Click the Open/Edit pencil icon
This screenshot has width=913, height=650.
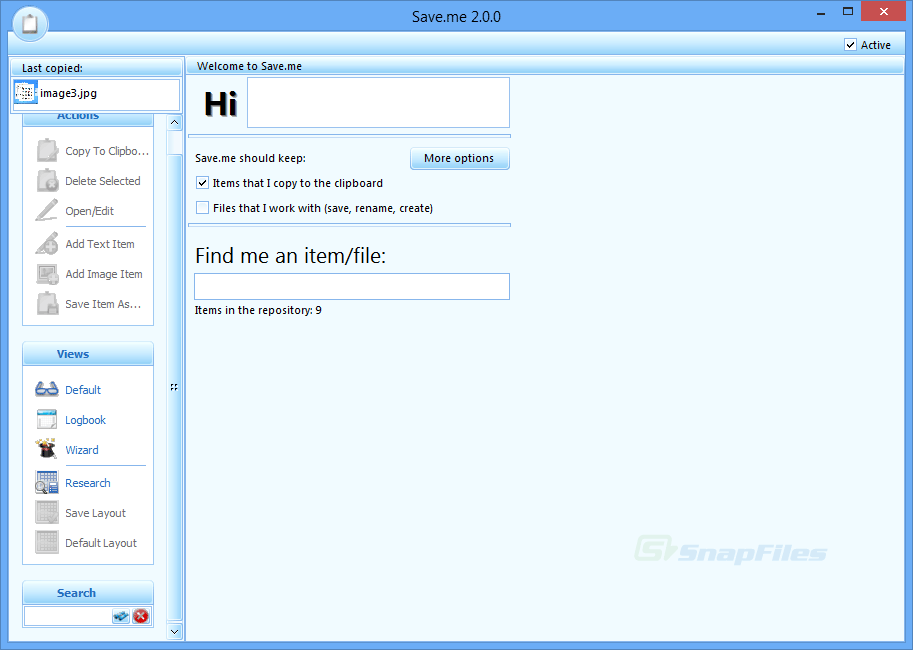click(47, 210)
